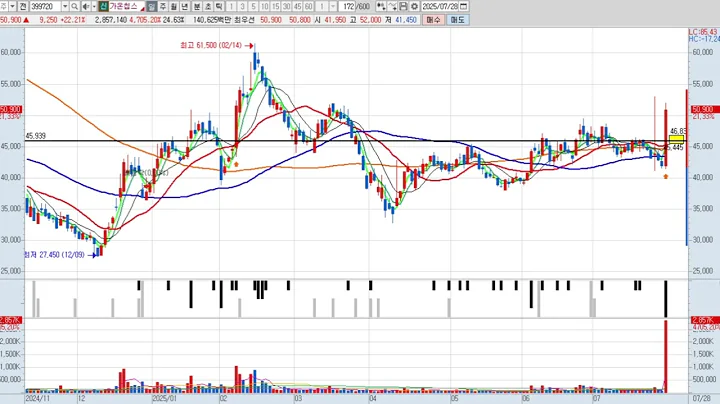This screenshot has width=720, height=404.
Task: Click the candle count field showing 172
Action: (x=347, y=6)
